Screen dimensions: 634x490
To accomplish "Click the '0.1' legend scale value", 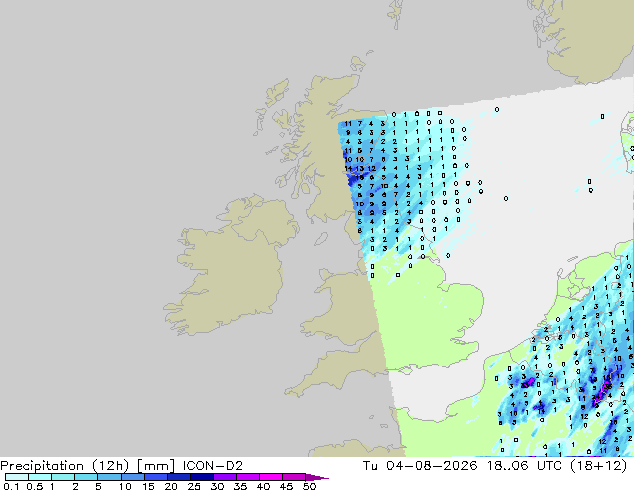I will click(x=11, y=486).
